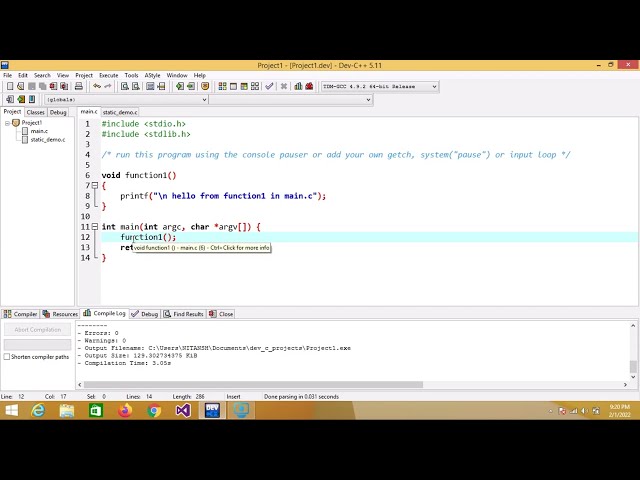
Task: Open the Execute menu
Action: click(x=109, y=76)
